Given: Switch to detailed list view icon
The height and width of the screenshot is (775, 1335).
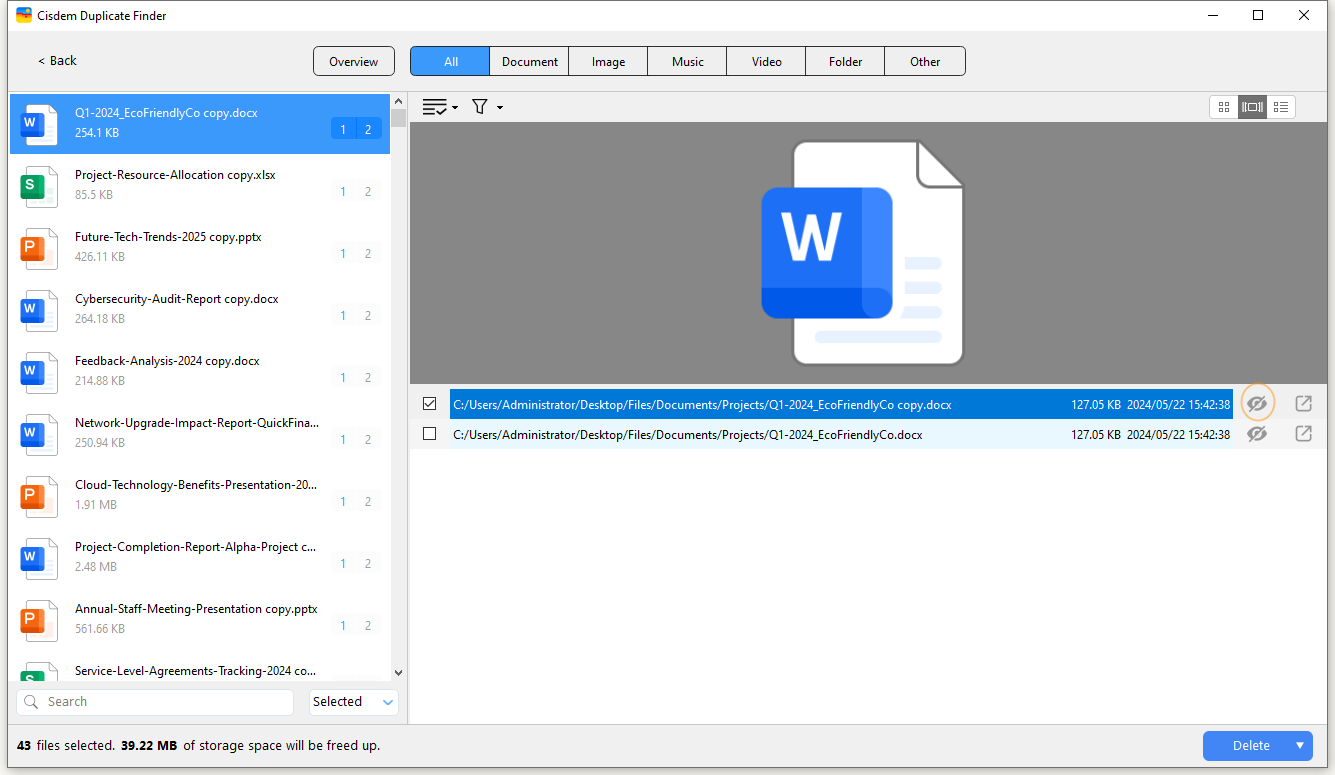Looking at the screenshot, I should click(x=1281, y=107).
